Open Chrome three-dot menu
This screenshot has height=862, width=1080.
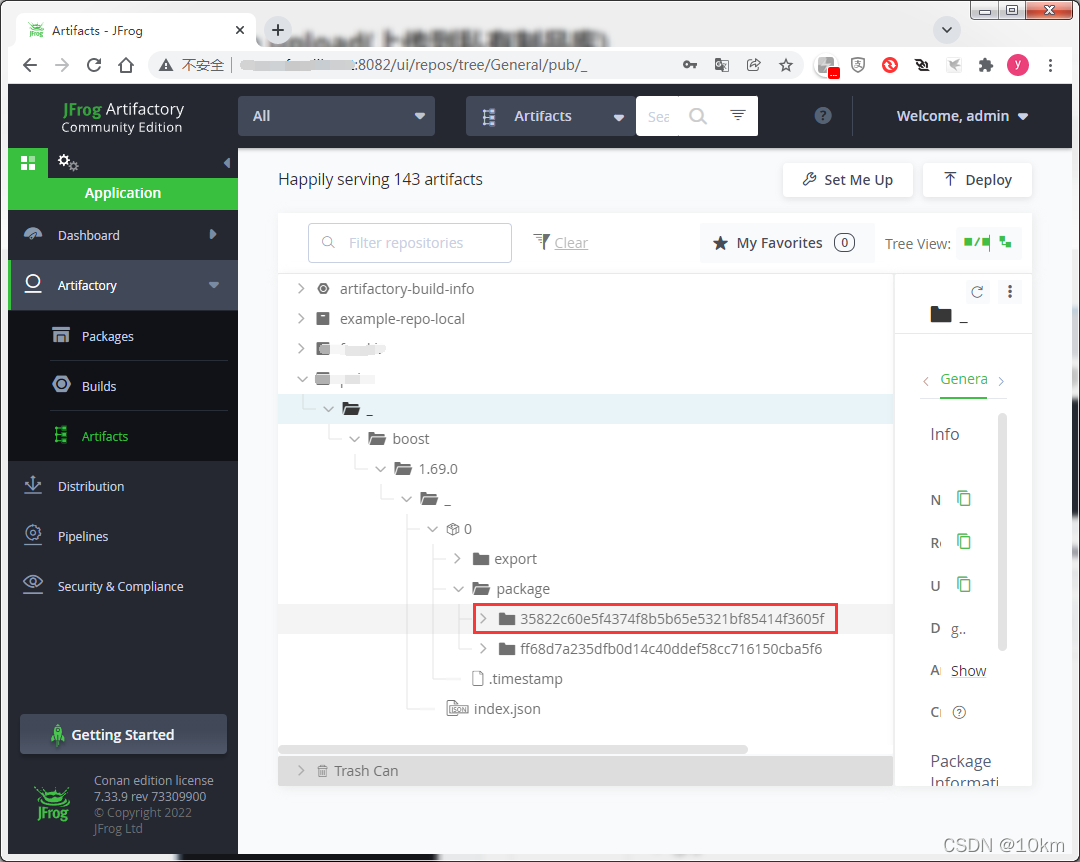pos(1050,65)
